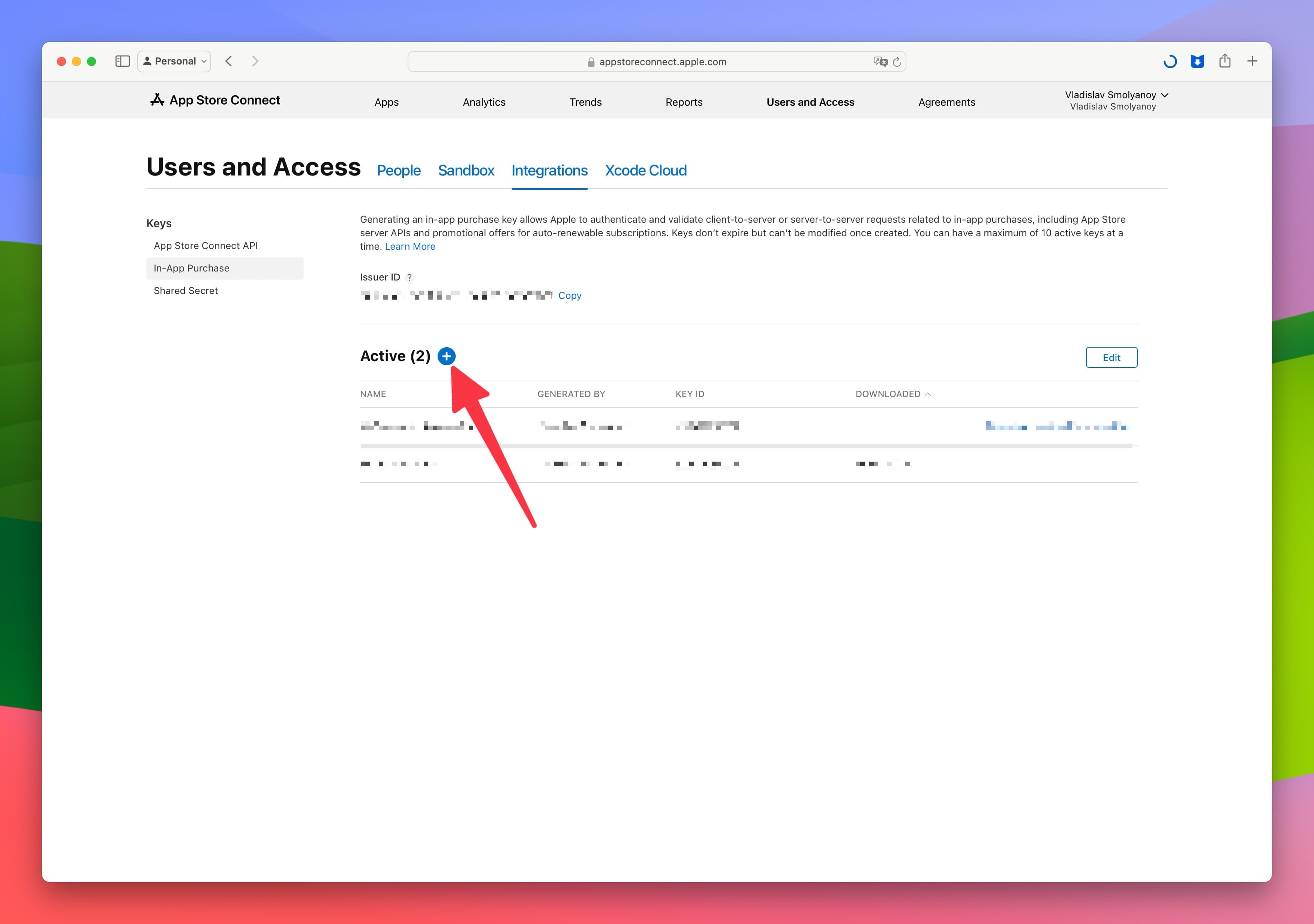Screen dimensions: 1314x924
Task: Open the Sandbox tab
Action: [466, 170]
